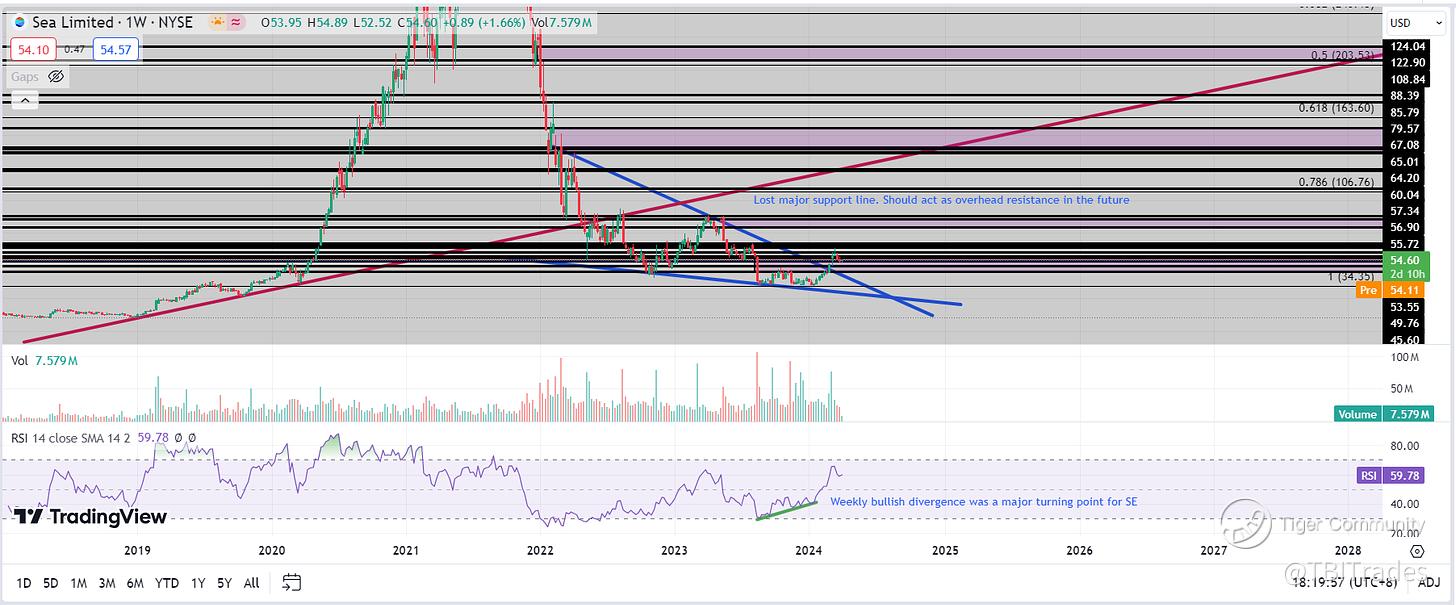Click the Vol 7.579M pane legend
This screenshot has width=1456, height=605.
[45, 360]
